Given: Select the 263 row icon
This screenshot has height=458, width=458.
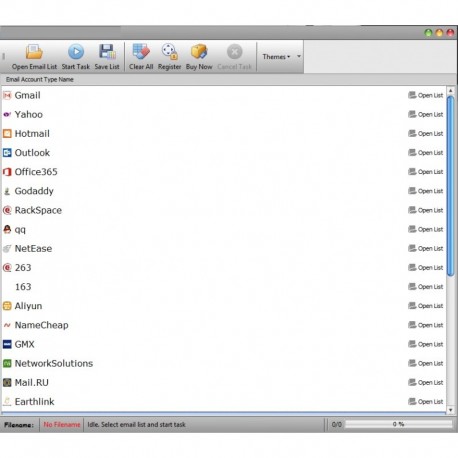Looking at the screenshot, I should [7, 268].
